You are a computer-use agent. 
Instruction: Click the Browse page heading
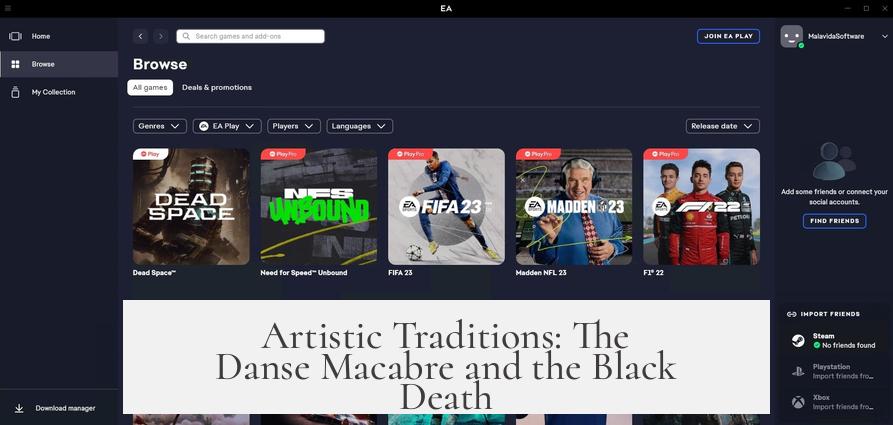[160, 64]
